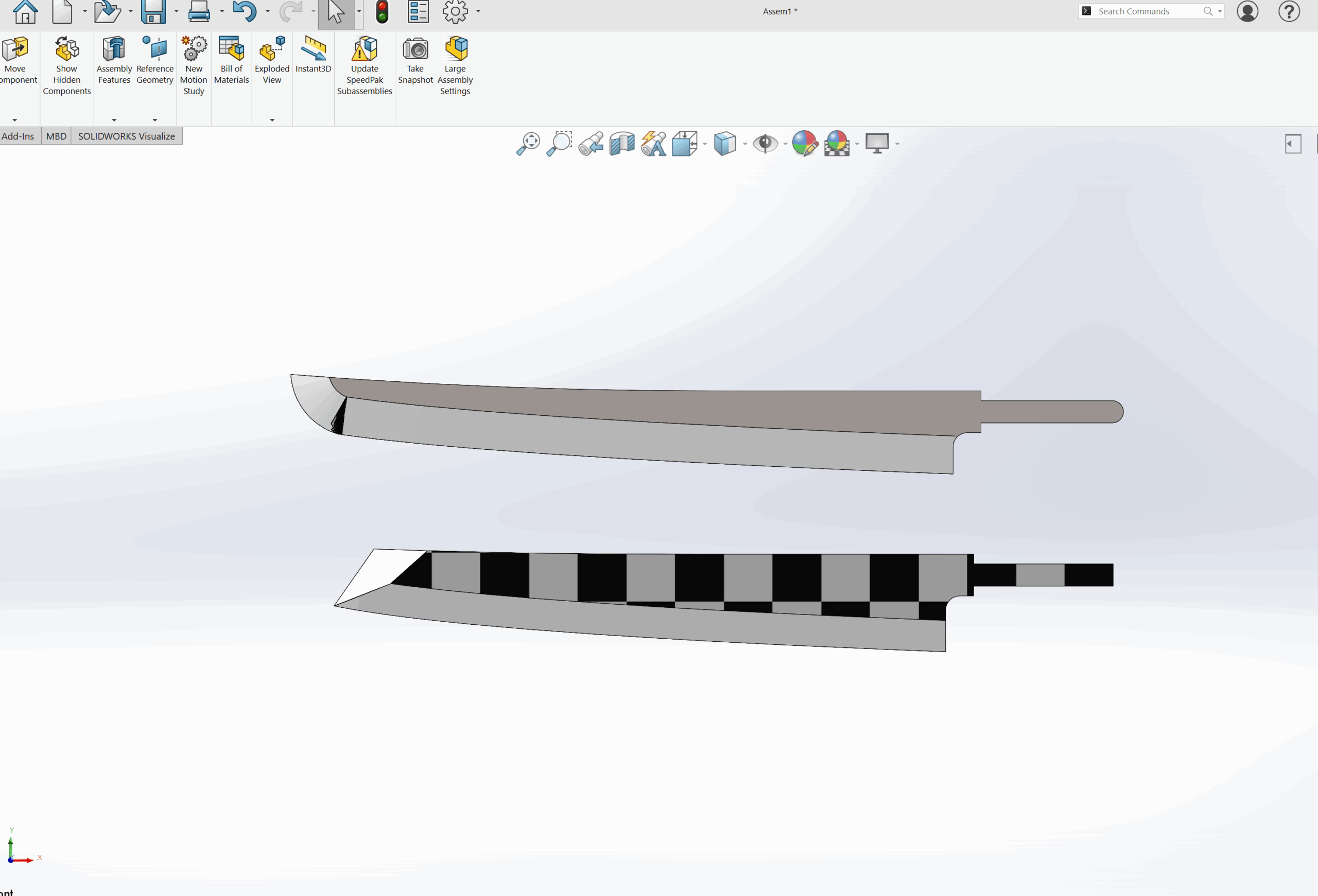Click Zoom to Fit icon
The height and width of the screenshot is (896, 1318).
coord(528,144)
